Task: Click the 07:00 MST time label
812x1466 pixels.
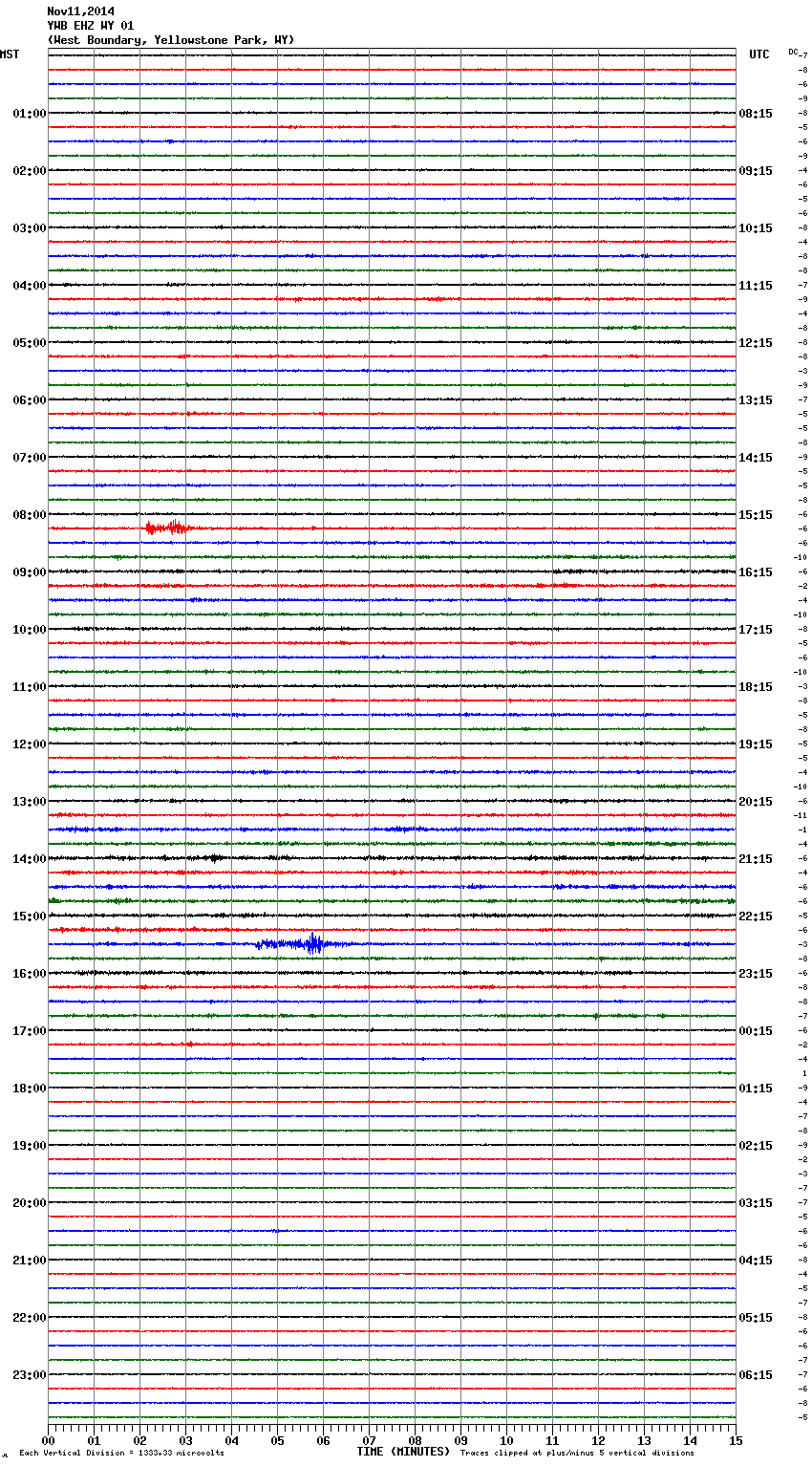Action: tap(30, 458)
